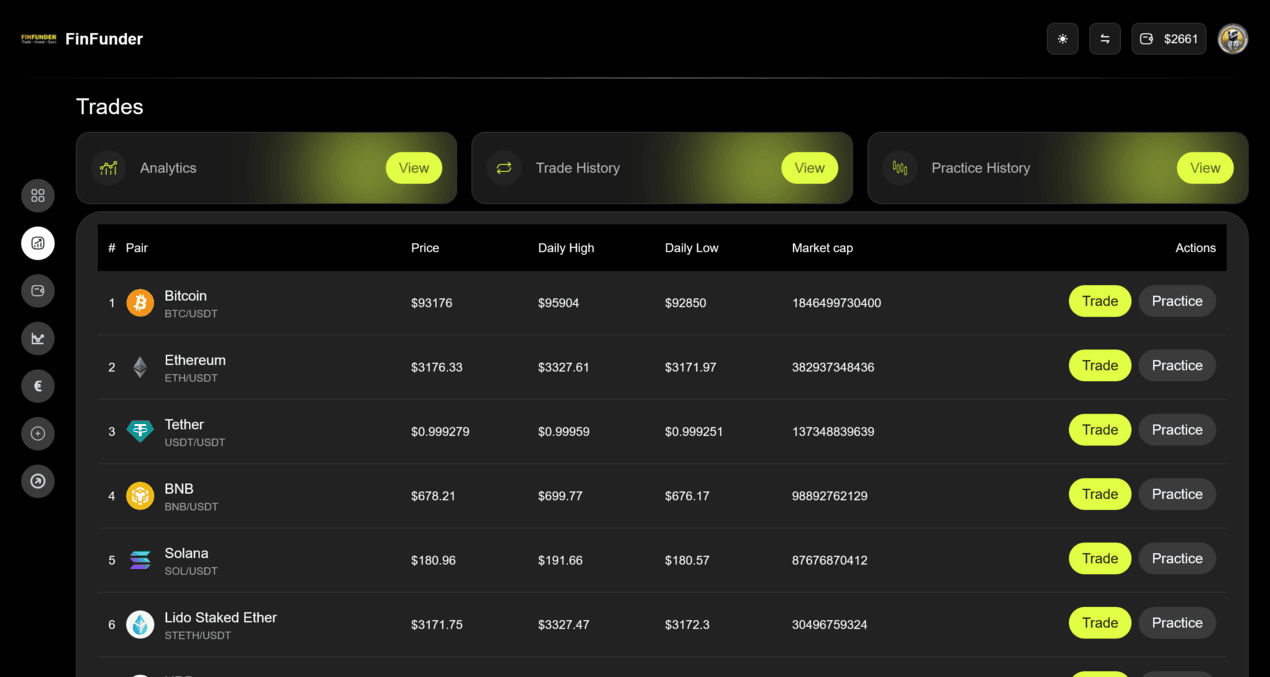This screenshot has height=677, width=1270.
Task: Click the Actions column header
Action: click(x=1196, y=248)
